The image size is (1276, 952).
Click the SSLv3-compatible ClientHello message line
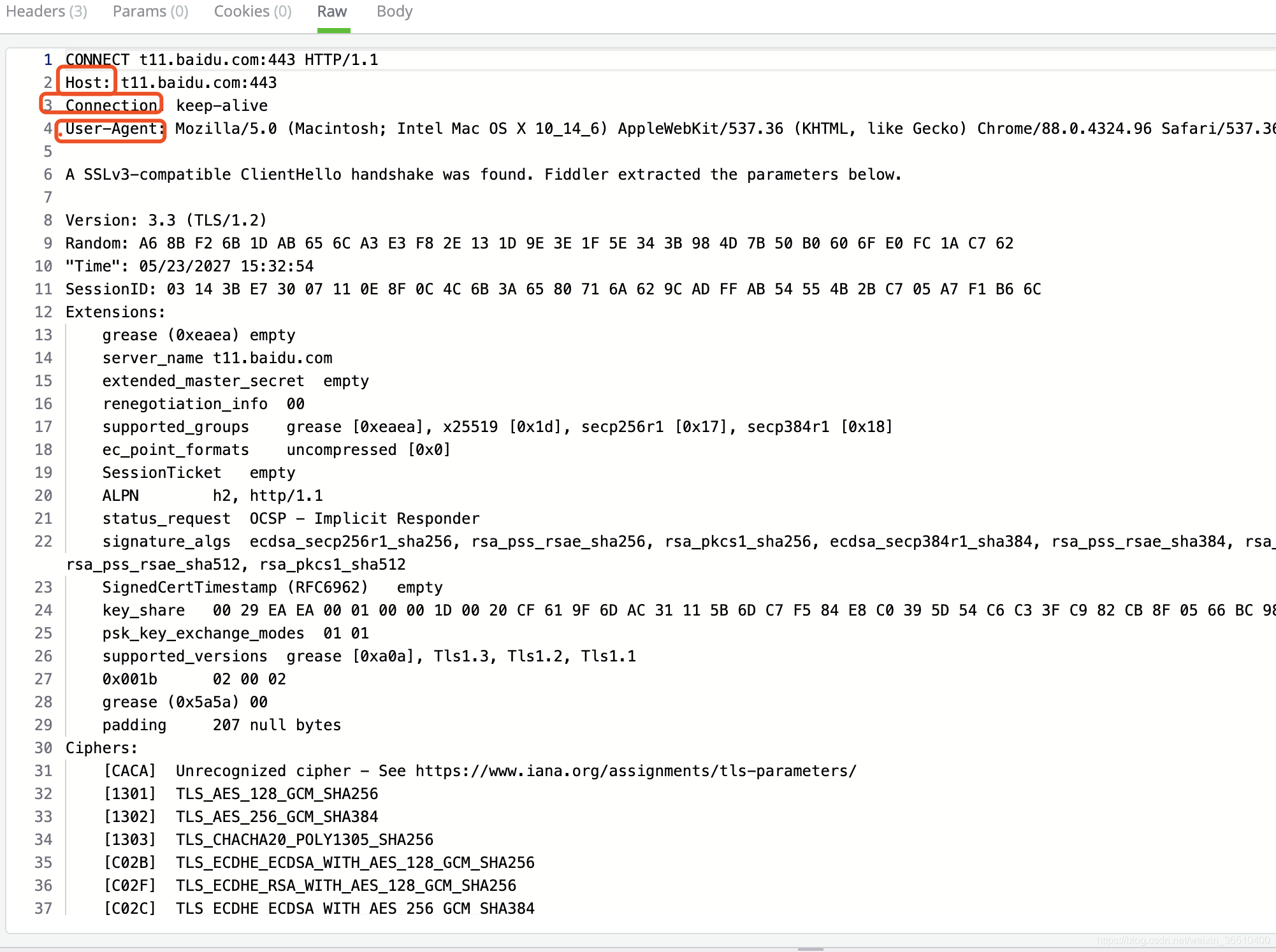click(x=484, y=175)
